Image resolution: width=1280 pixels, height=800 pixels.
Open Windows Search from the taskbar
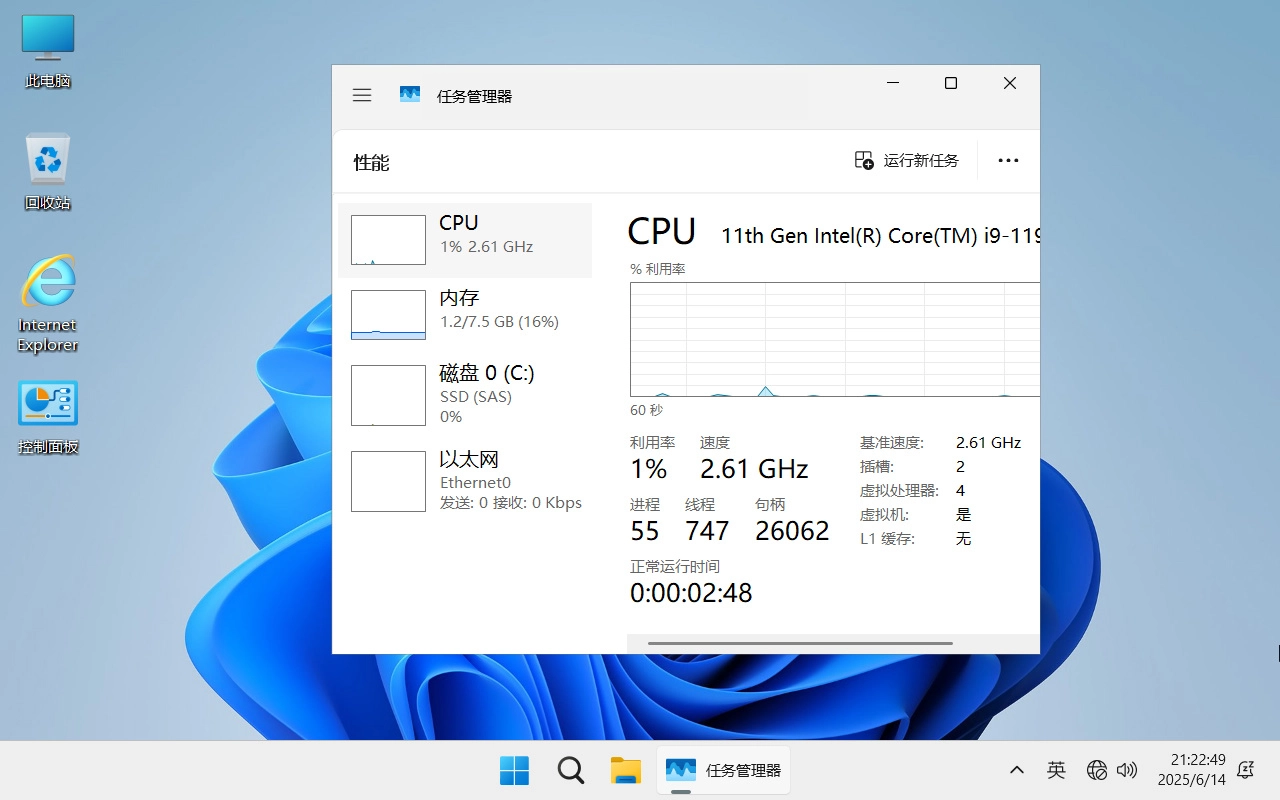pos(570,770)
